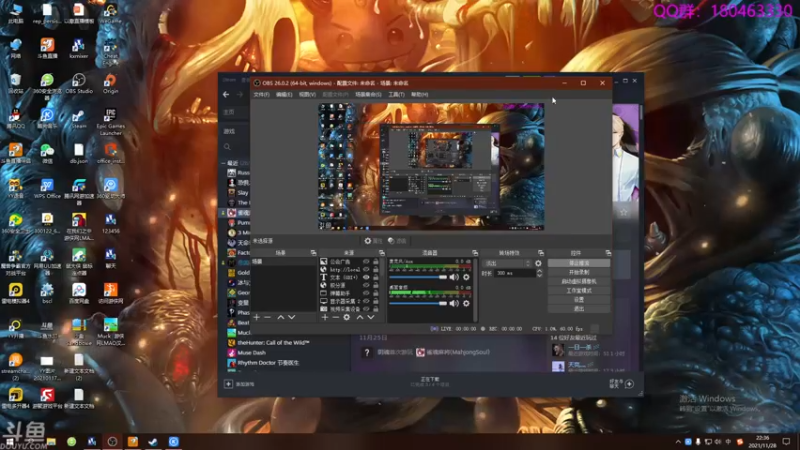Toggle visibility of 弹幕助手 source

tap(366, 293)
